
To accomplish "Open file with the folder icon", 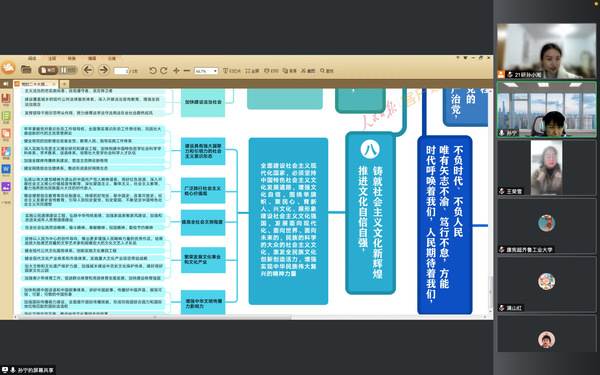I will click(x=26, y=70).
